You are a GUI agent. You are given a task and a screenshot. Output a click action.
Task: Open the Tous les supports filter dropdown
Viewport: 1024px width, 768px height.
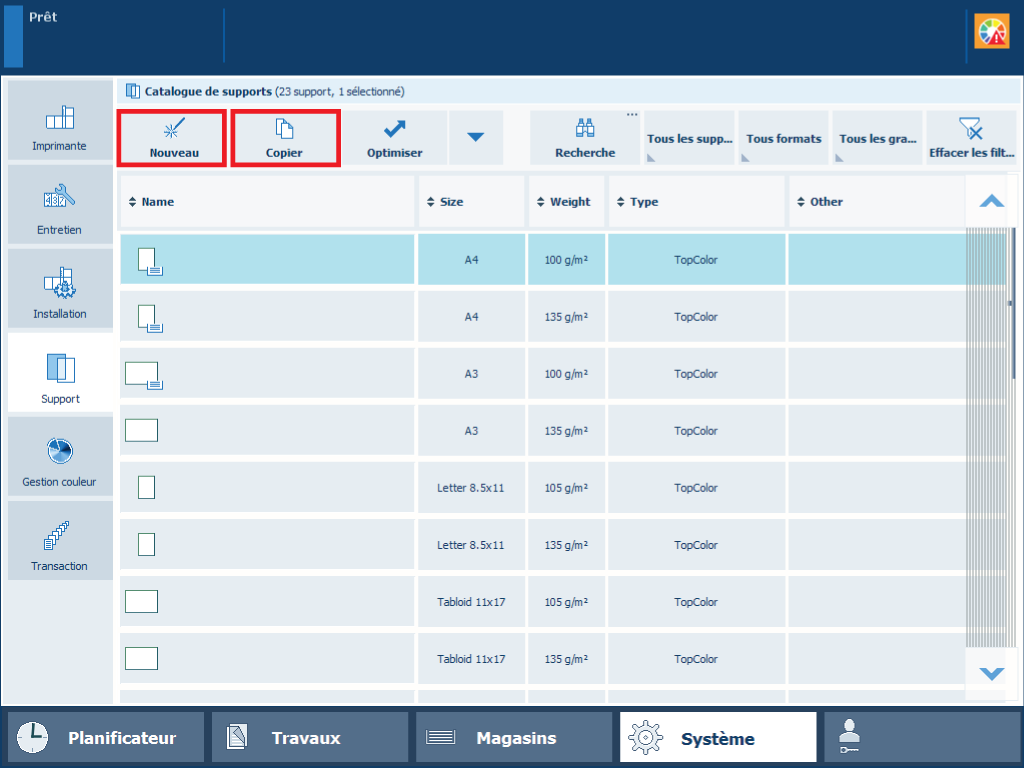(x=689, y=138)
